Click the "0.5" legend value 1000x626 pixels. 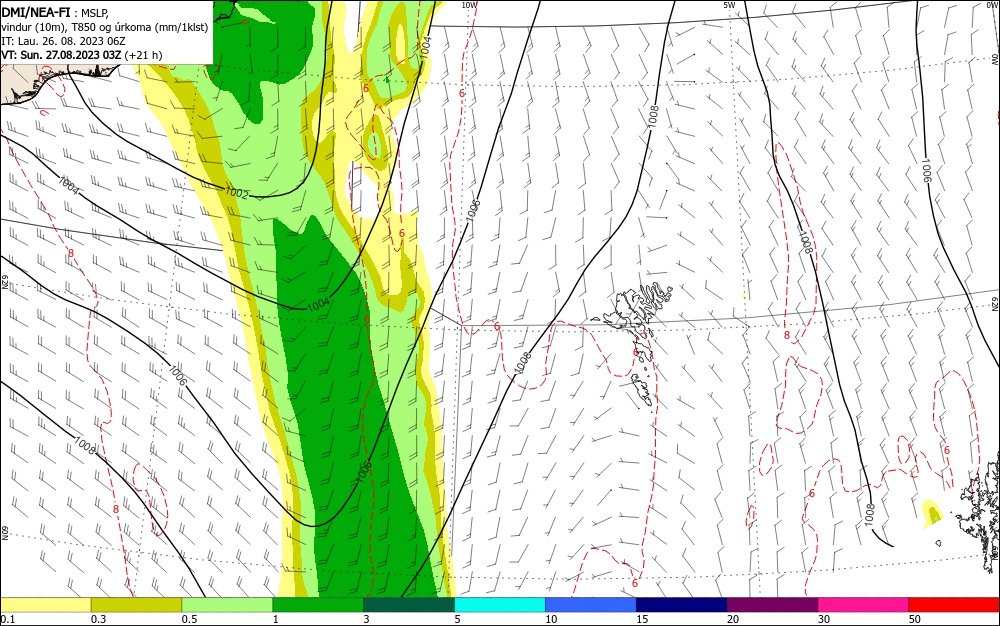pos(189,619)
